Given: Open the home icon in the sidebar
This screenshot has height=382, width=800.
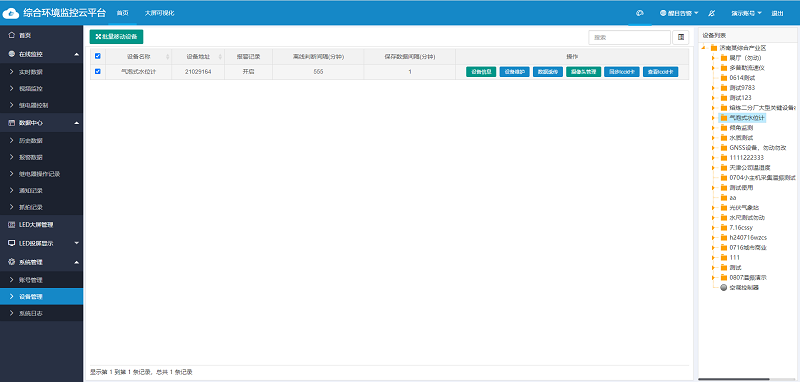Looking at the screenshot, I should pos(11,35).
